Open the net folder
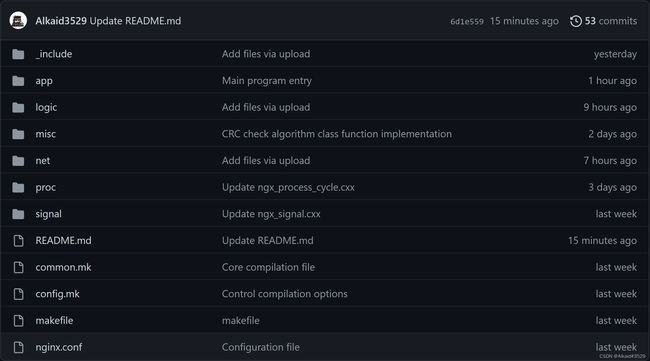This screenshot has width=650, height=361. 43,160
